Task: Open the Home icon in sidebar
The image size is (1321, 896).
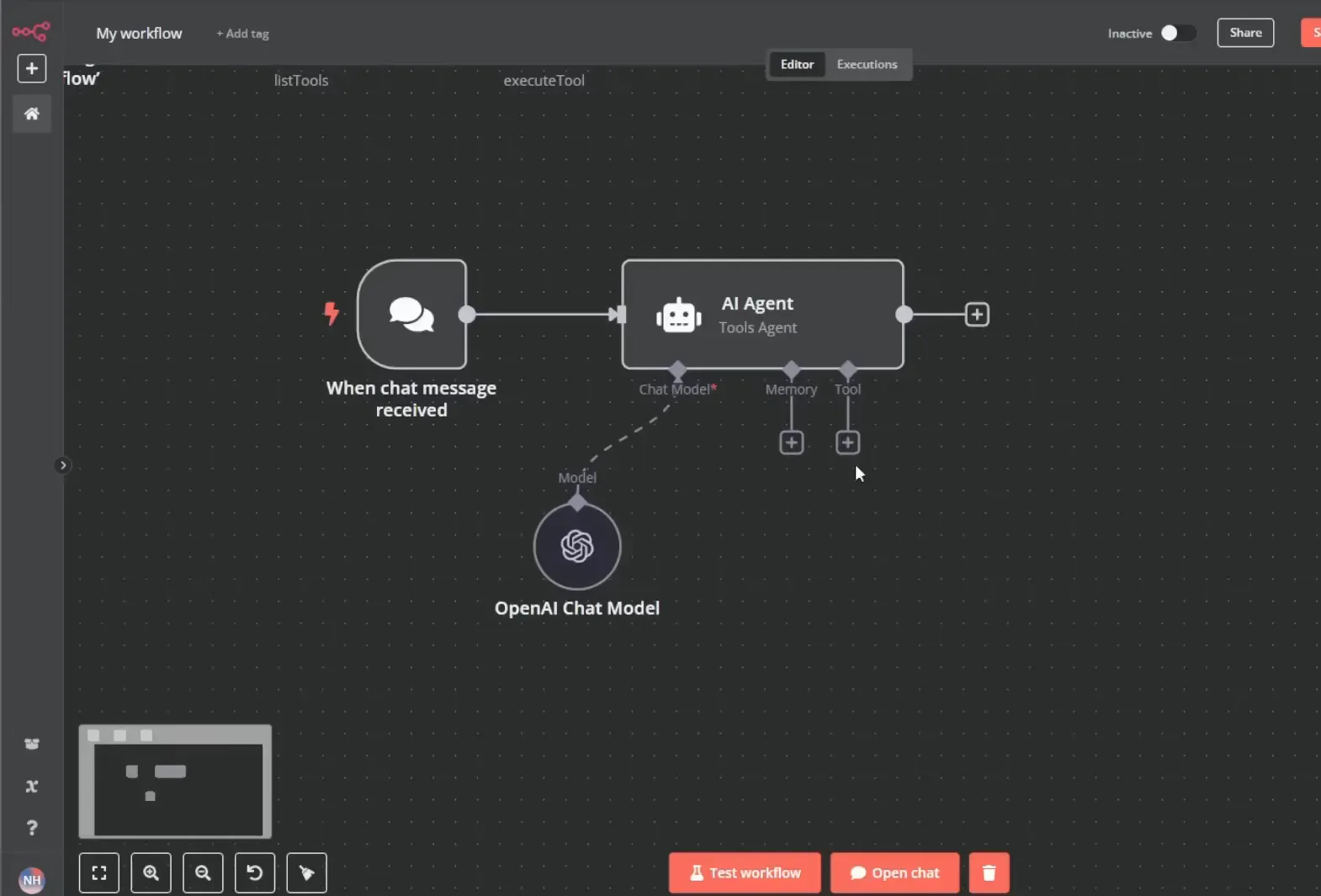Action: tap(32, 114)
